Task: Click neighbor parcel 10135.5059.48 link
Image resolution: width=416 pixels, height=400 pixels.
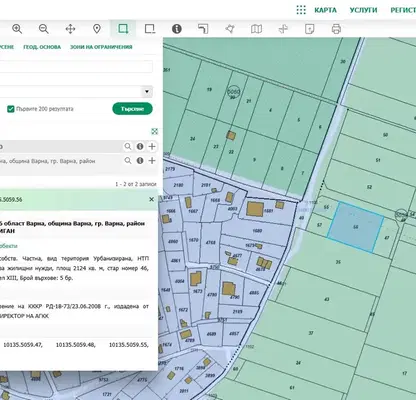Action: click(x=76, y=345)
